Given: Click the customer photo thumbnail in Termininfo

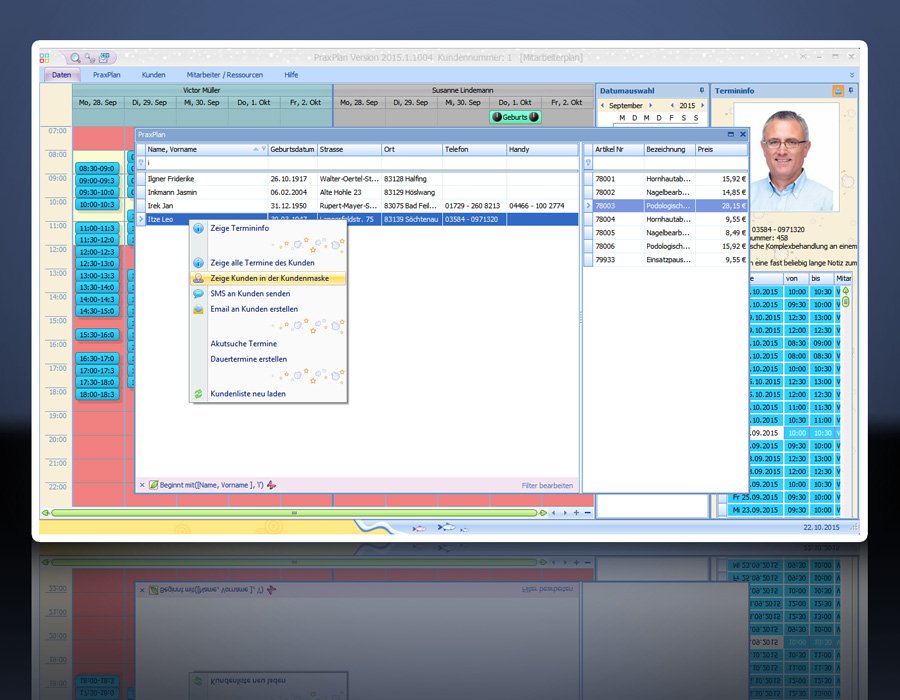Looking at the screenshot, I should pos(787,157).
